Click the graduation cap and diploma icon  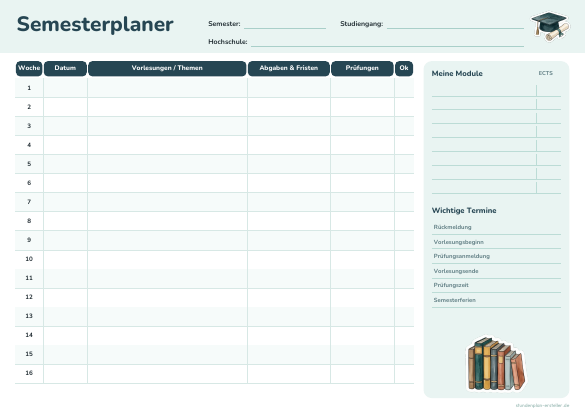click(551, 26)
